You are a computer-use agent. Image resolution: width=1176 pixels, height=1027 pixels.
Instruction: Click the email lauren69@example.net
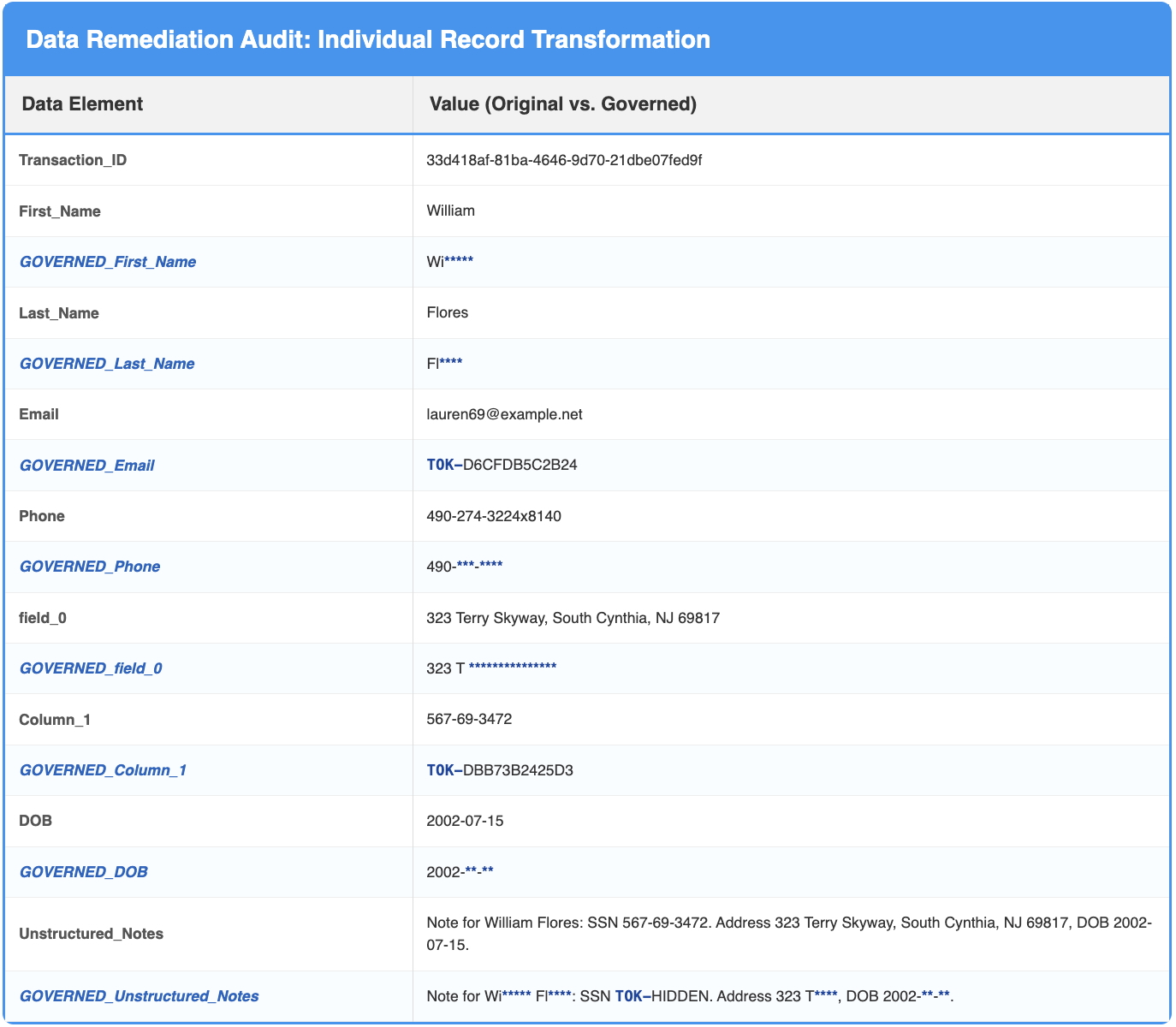(504, 414)
